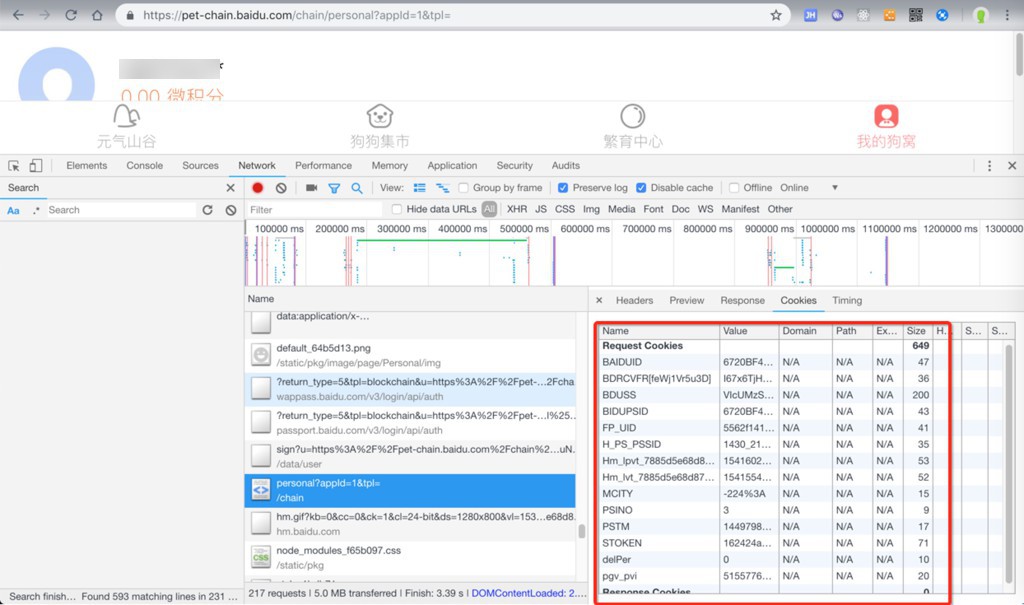Click the browser address bar
The image size is (1024, 605).
pos(451,15)
